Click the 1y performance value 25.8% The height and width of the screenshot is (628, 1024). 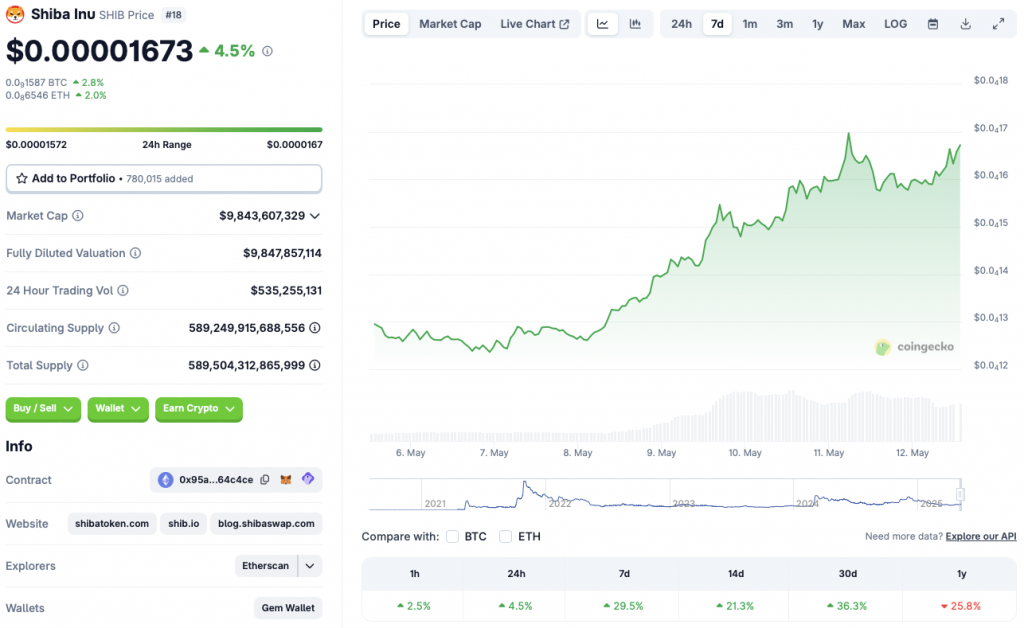[x=961, y=606]
